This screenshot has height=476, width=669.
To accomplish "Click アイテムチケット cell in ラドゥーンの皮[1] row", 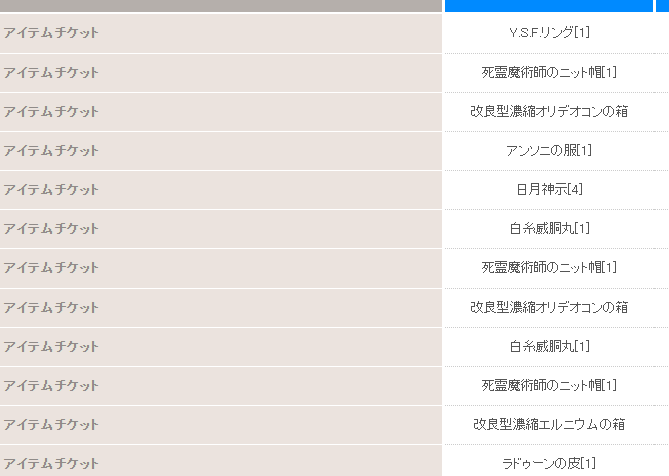I will pos(221,461).
